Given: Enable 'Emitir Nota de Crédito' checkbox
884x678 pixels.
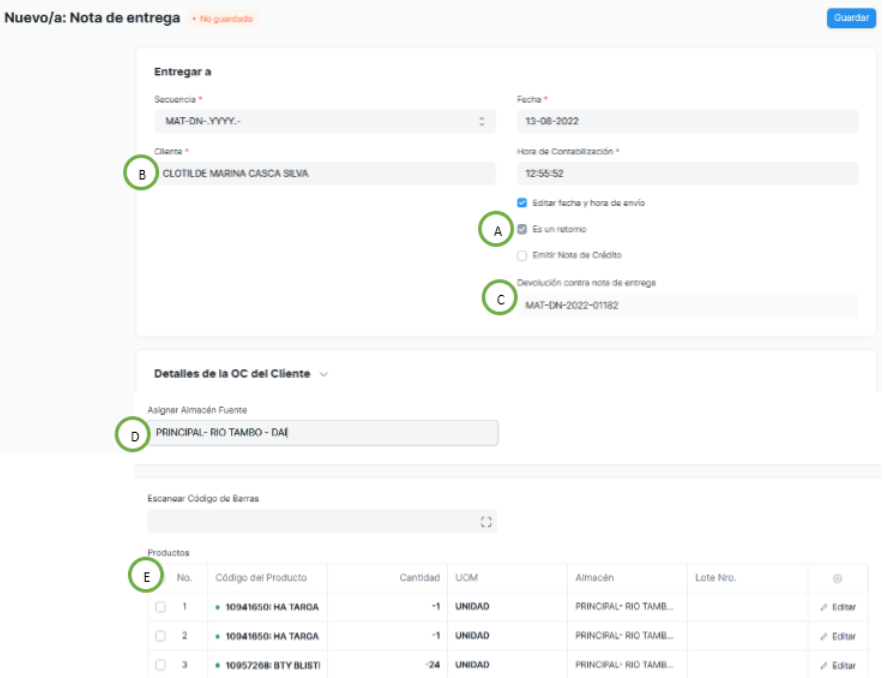Looking at the screenshot, I should click(x=522, y=255).
